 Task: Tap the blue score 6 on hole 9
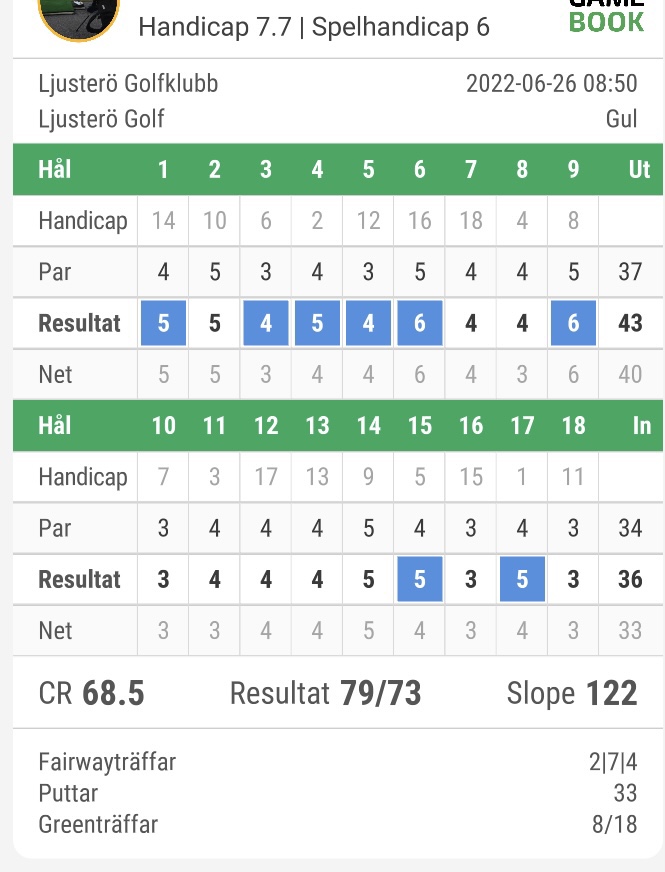(573, 323)
